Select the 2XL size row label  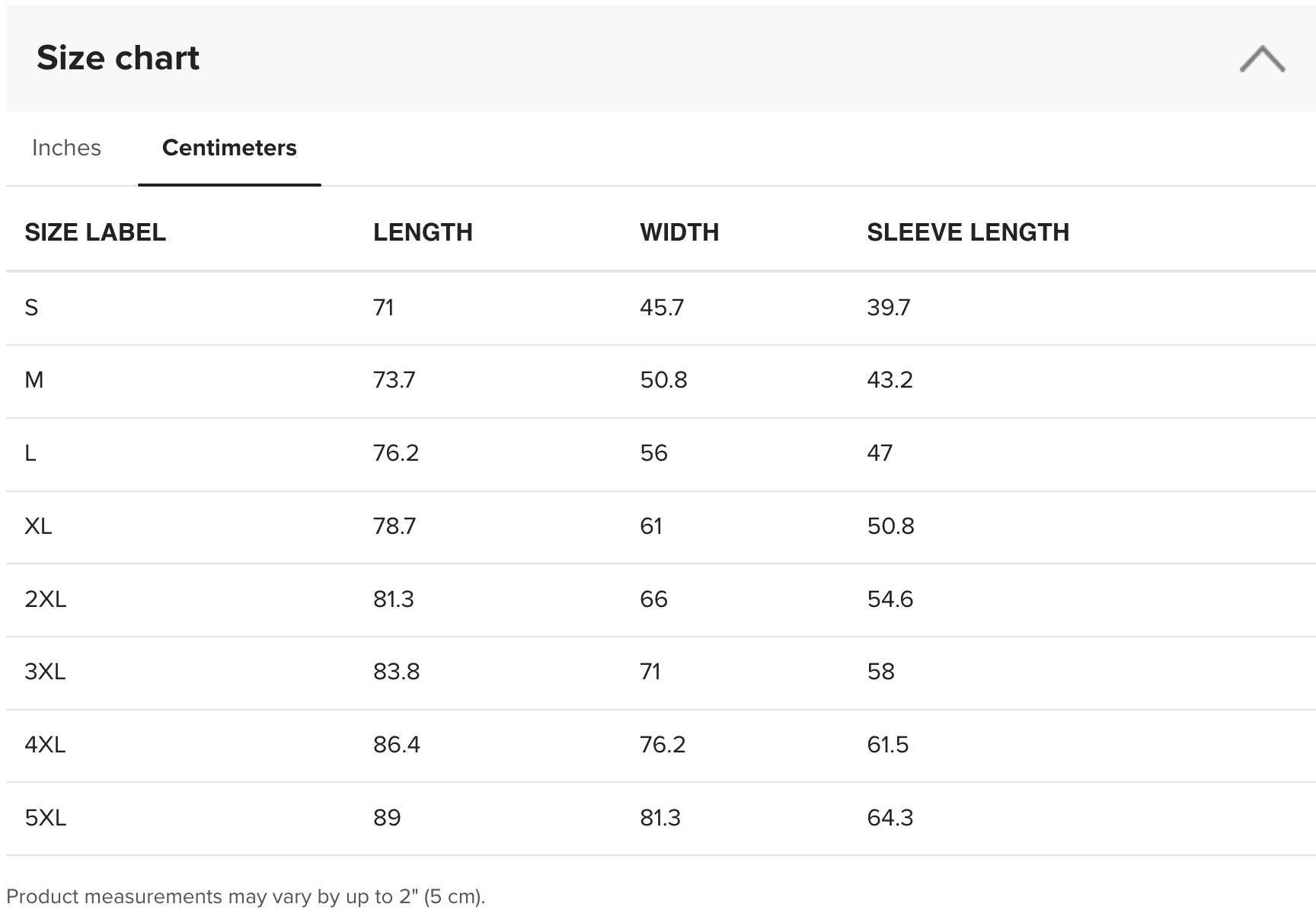(x=46, y=599)
